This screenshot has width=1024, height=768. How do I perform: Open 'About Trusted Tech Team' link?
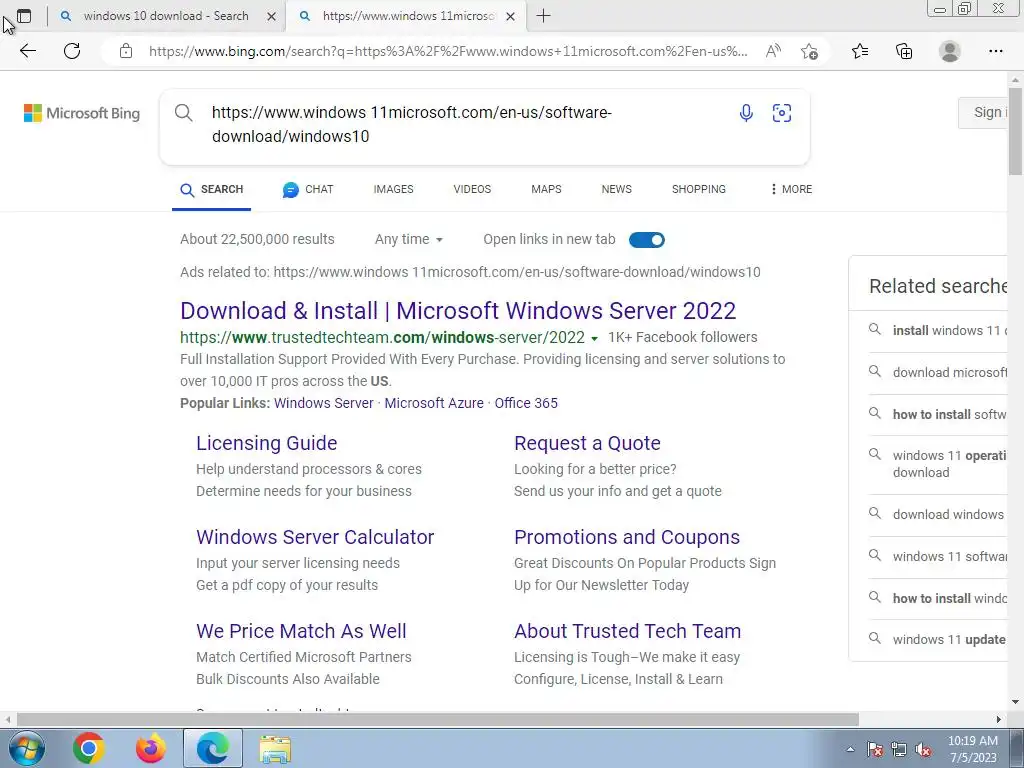(628, 631)
